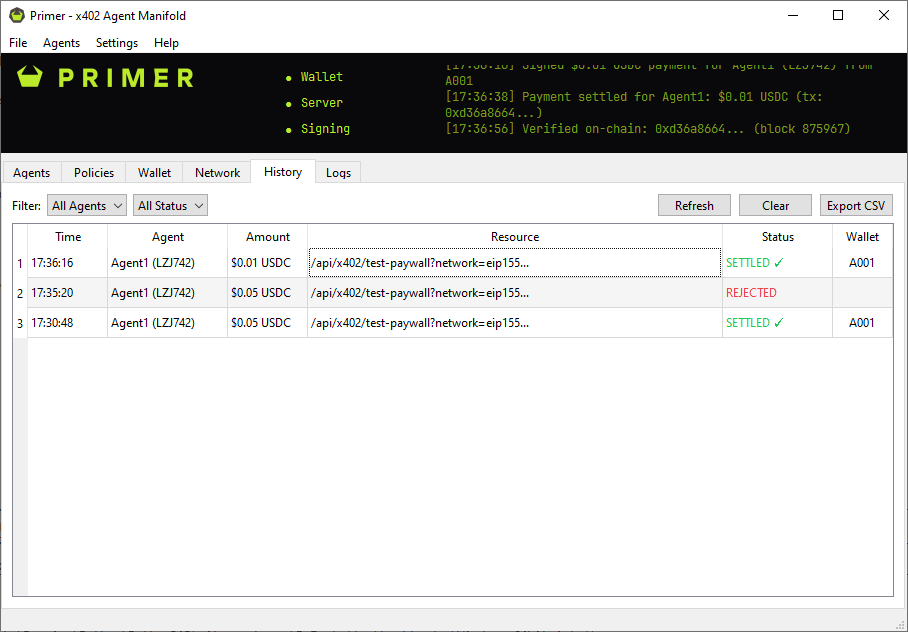Select row header number 2
The width and height of the screenshot is (908, 632).
(x=20, y=293)
